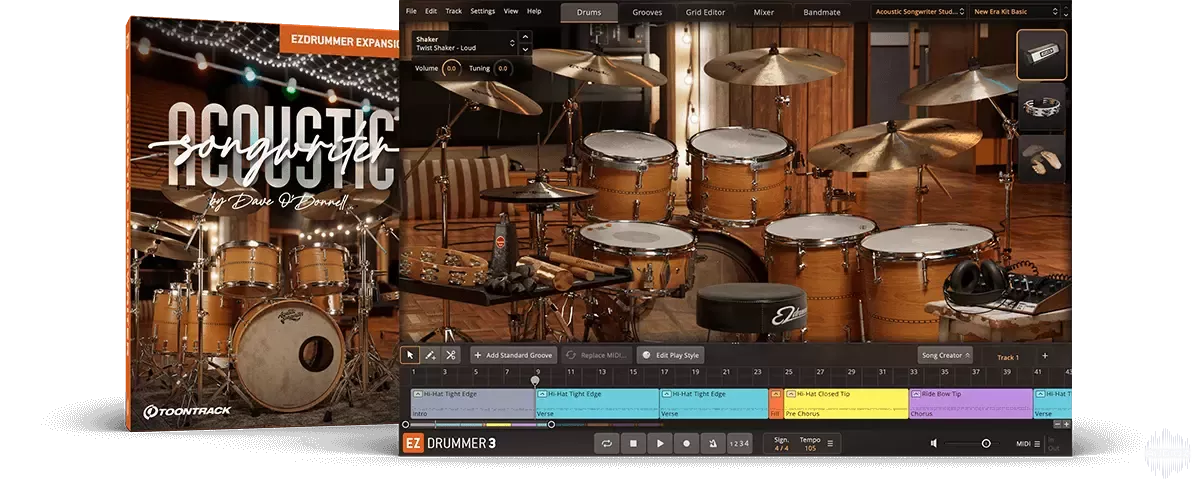This screenshot has width=1200, height=488.
Task: Switch to the Mixer tab
Action: click(764, 12)
